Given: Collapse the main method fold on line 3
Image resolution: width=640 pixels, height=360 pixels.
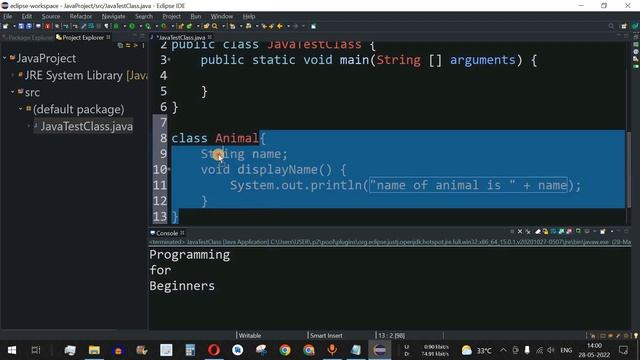Looking at the screenshot, I should (169, 60).
